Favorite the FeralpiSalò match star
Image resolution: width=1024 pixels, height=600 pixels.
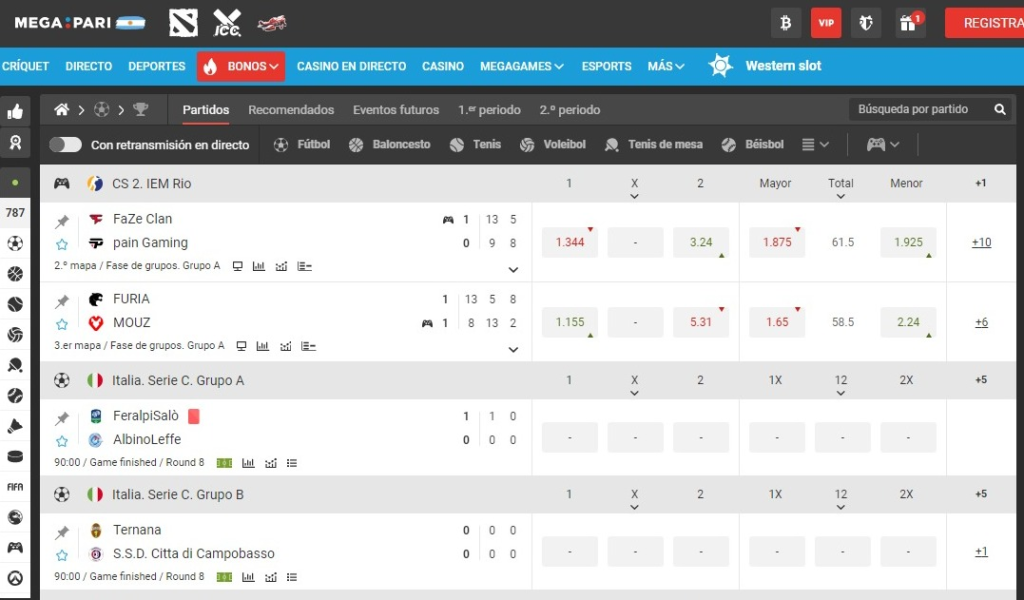coord(62,441)
